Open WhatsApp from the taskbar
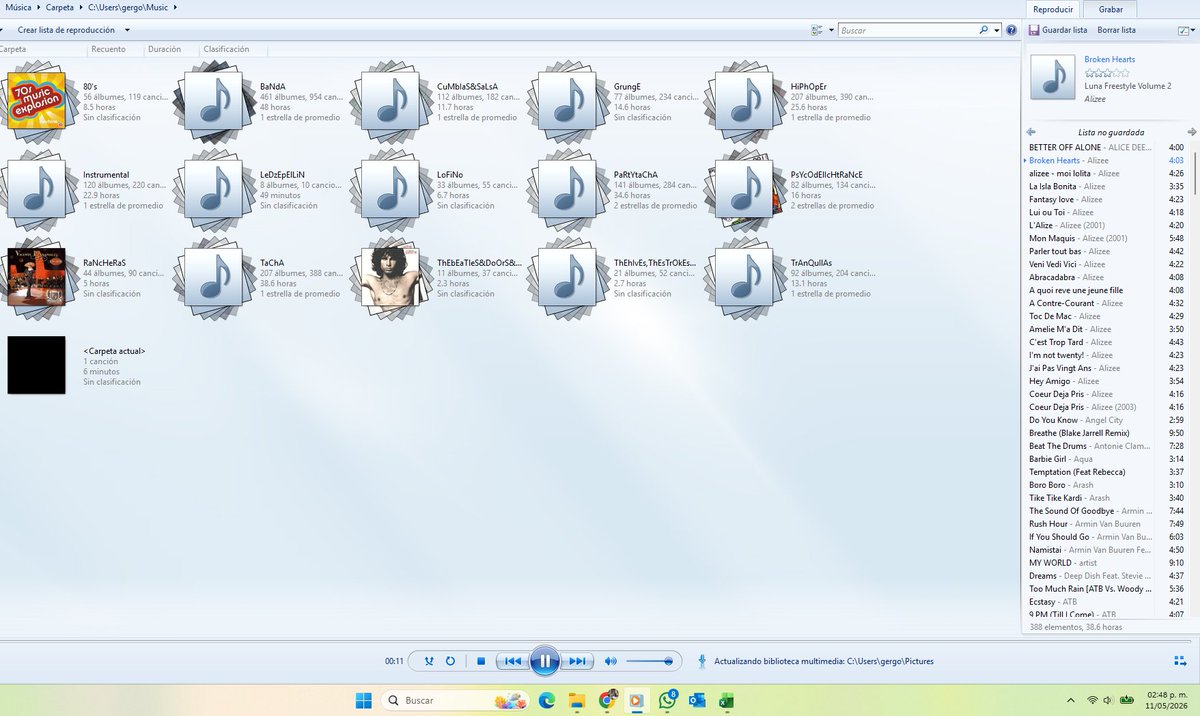Screen dimensions: 1200x716 (667, 700)
